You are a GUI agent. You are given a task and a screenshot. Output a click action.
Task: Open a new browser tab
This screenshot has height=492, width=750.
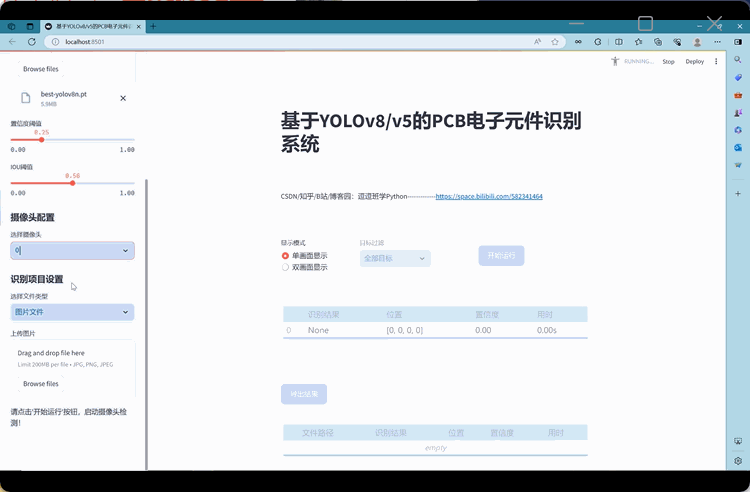pyautogui.click(x=153, y=26)
